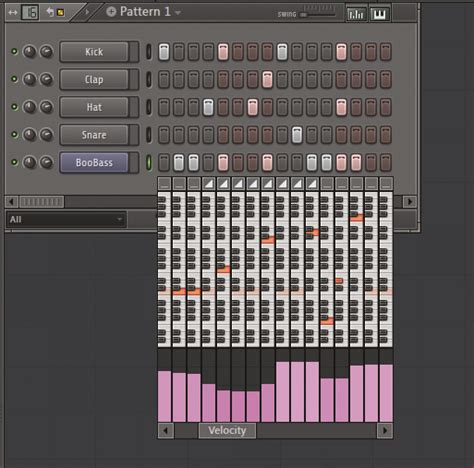Toggle the eighth step of the Clap row

[267, 79]
